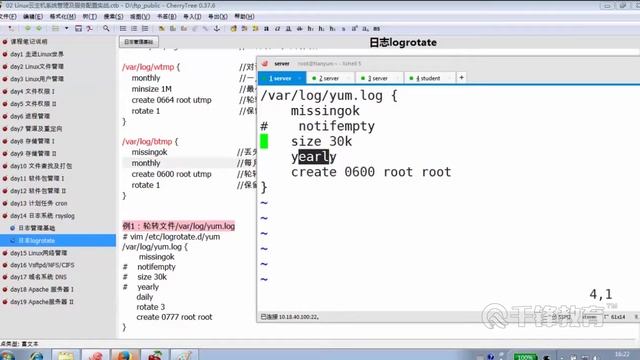This screenshot has height=360, width=640.
Task: Add new terminal tab with plus button
Action: point(461,78)
